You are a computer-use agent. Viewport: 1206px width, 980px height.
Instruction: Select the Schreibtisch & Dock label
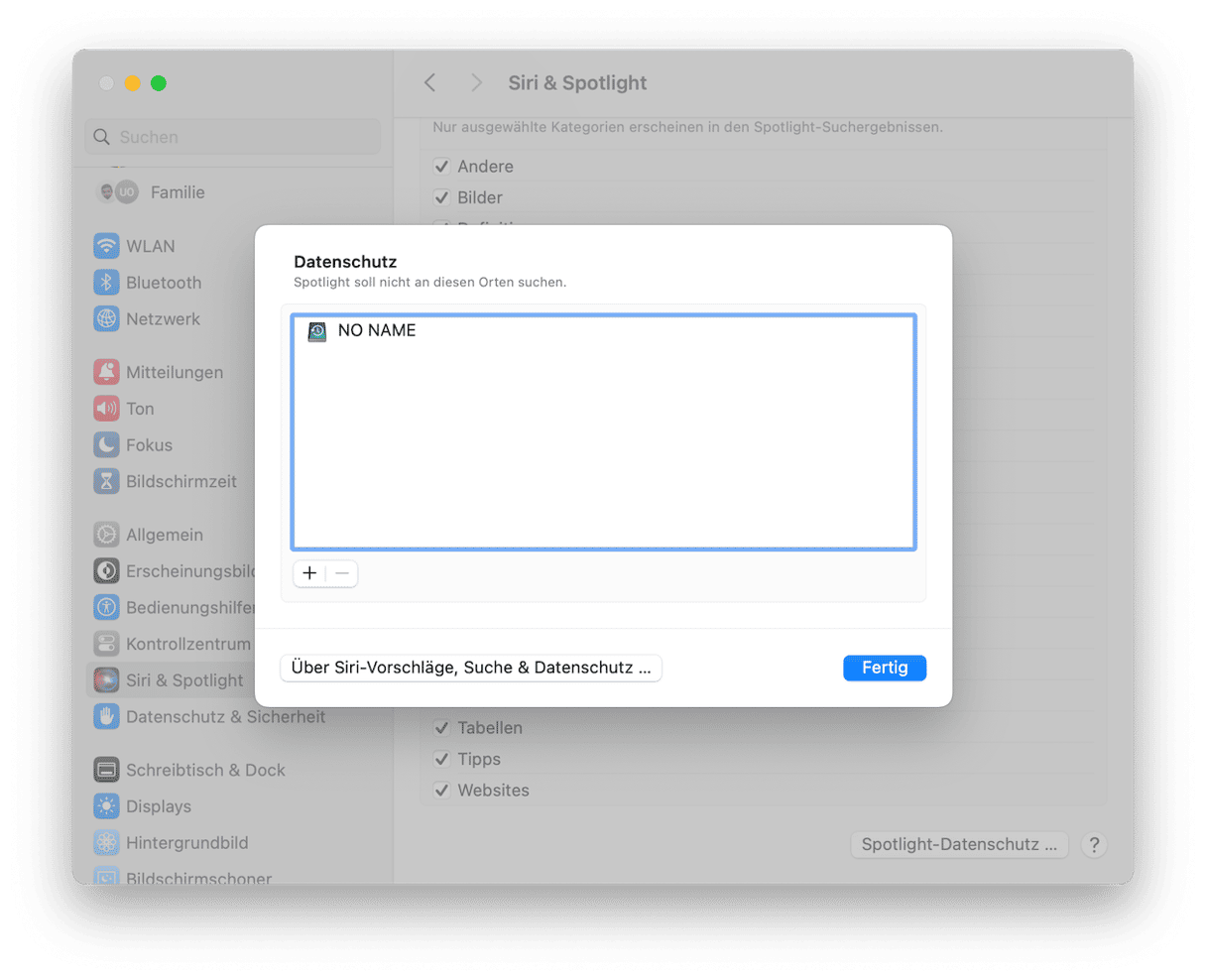click(205, 770)
